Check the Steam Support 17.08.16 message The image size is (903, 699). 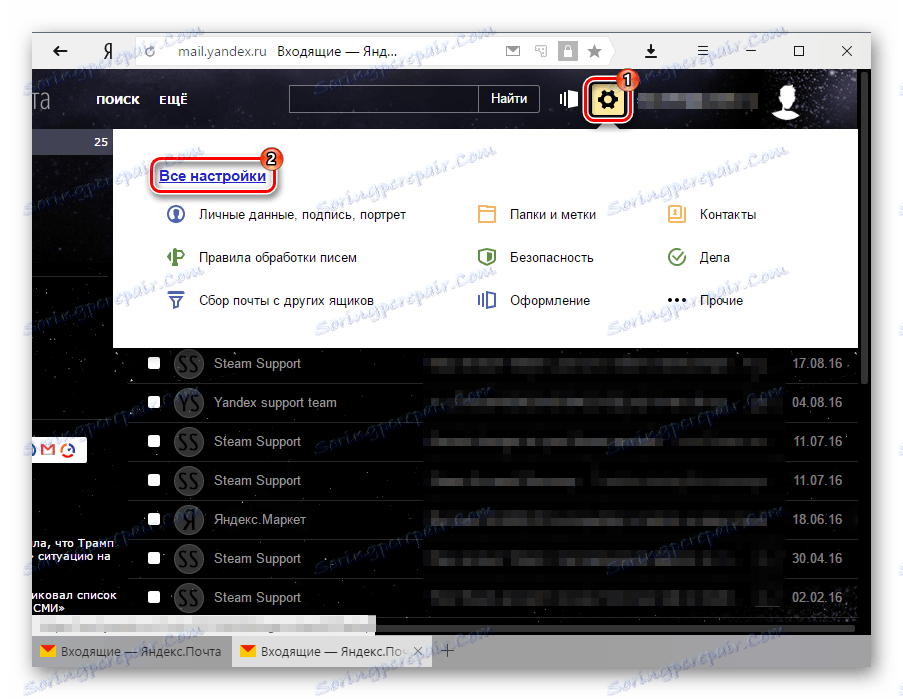tap(154, 363)
